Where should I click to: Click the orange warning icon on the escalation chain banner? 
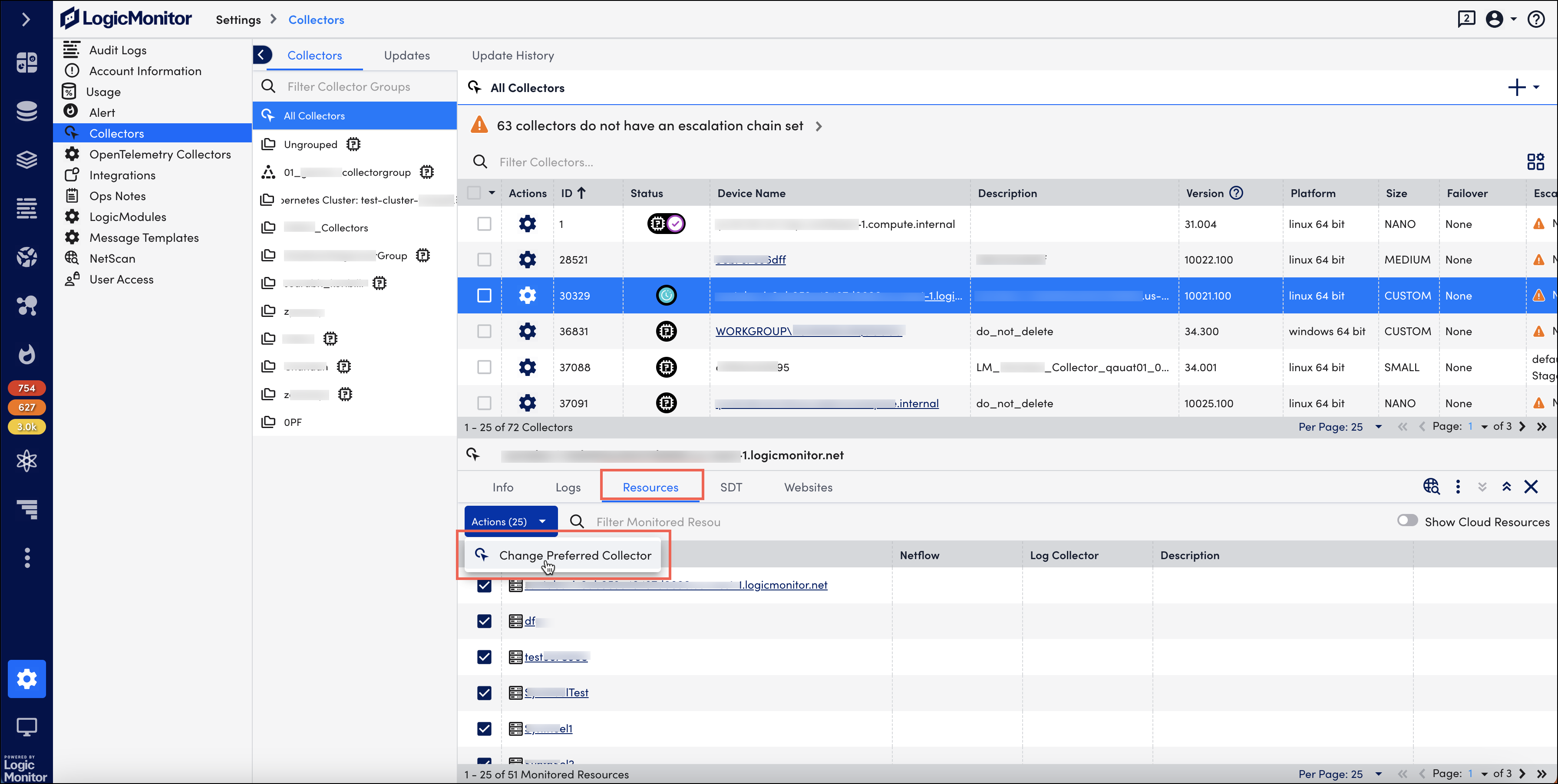479,125
